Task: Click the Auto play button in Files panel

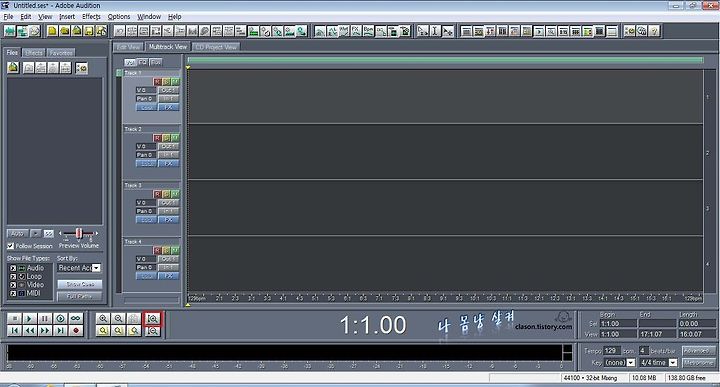Action: (17, 234)
